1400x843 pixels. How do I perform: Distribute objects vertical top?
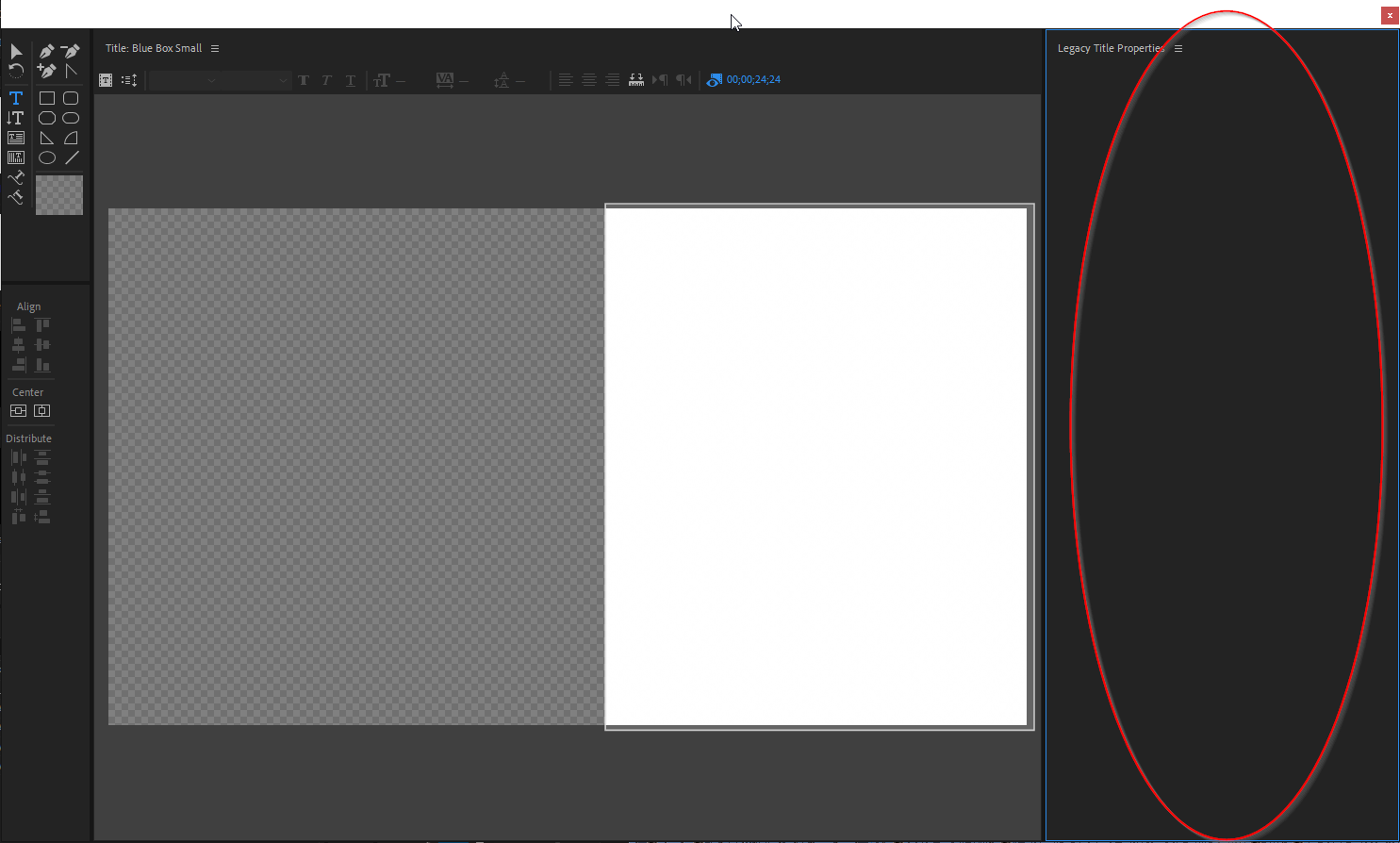click(42, 457)
